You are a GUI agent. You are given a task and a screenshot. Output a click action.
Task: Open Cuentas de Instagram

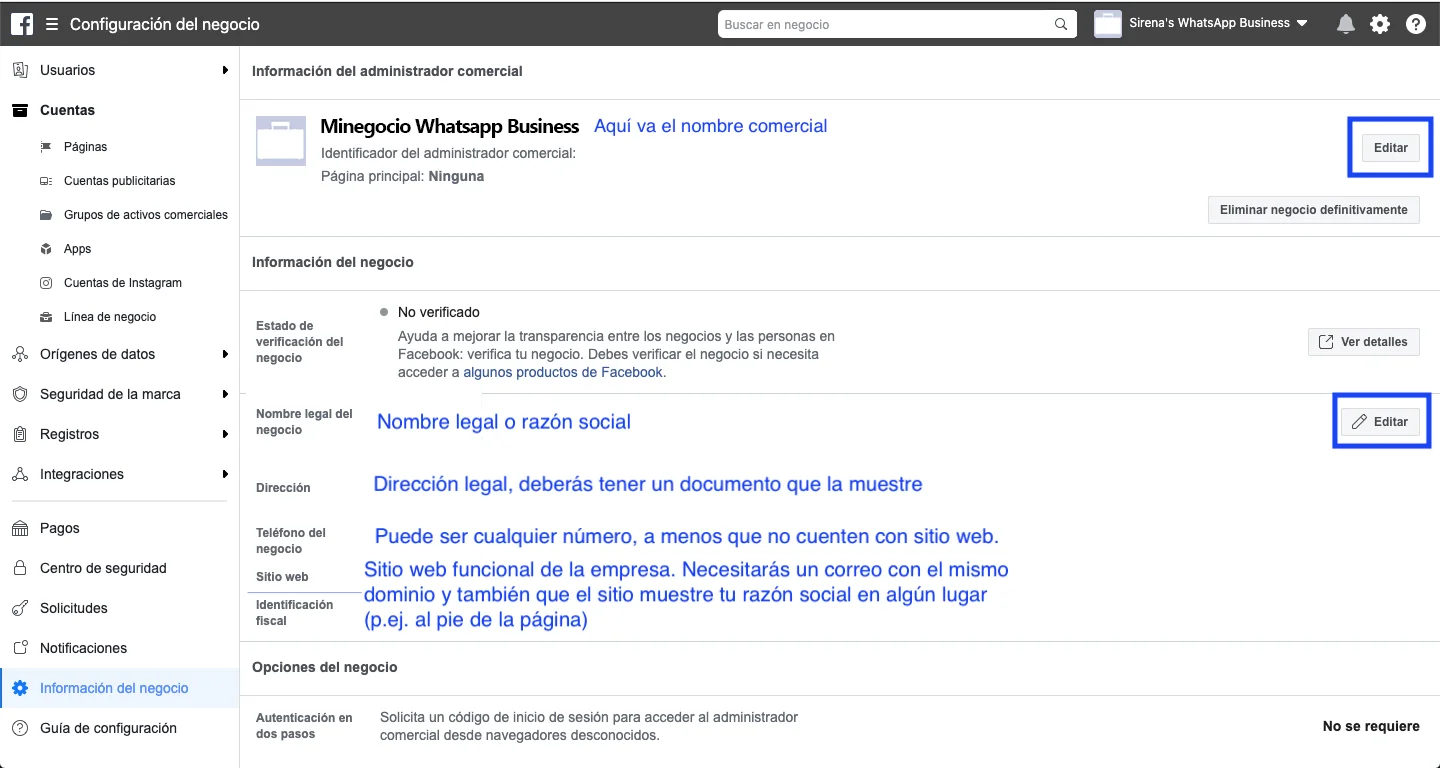tap(123, 283)
